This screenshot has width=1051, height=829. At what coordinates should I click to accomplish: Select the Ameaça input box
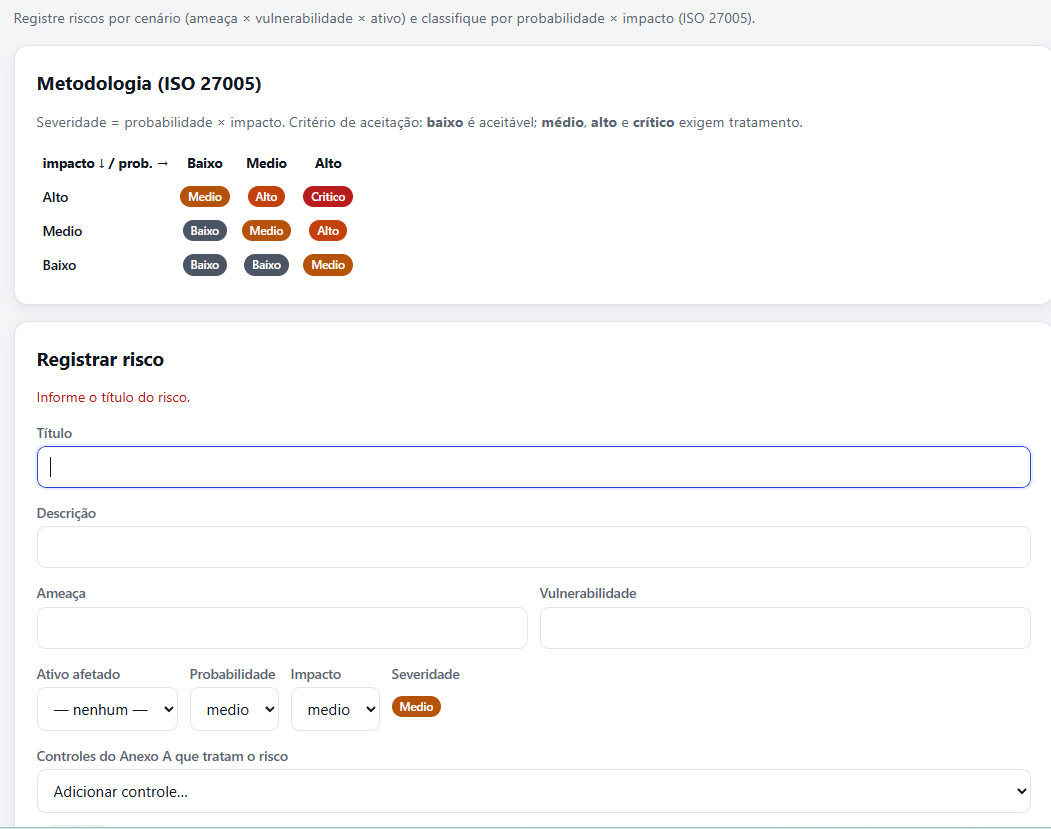[x=282, y=628]
